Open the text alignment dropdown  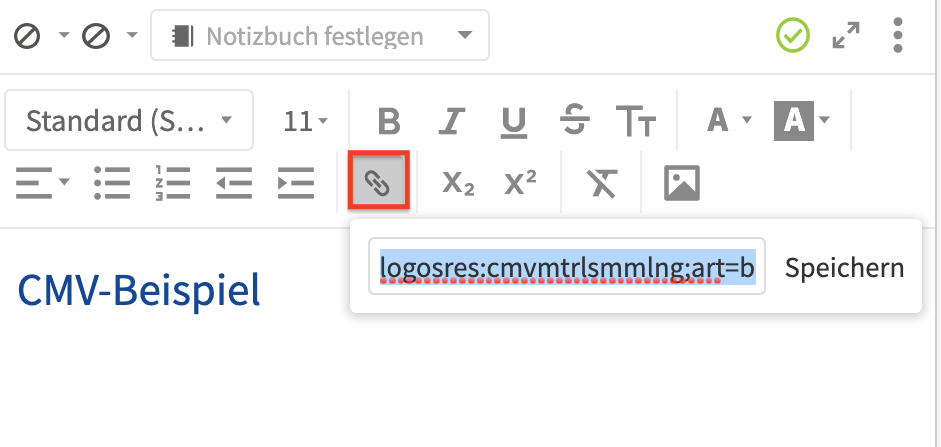pyautogui.click(x=43, y=182)
